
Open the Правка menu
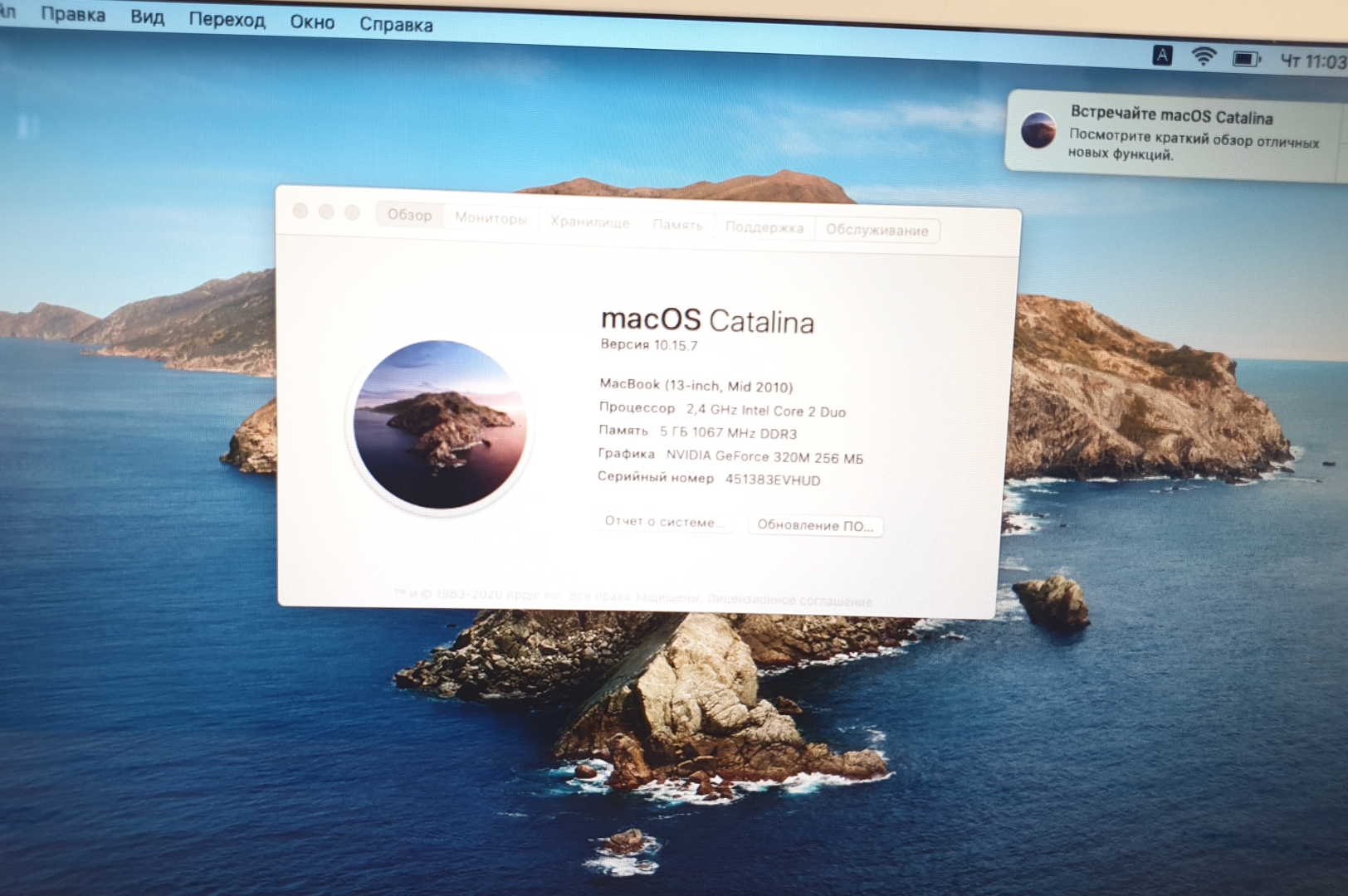click(73, 15)
